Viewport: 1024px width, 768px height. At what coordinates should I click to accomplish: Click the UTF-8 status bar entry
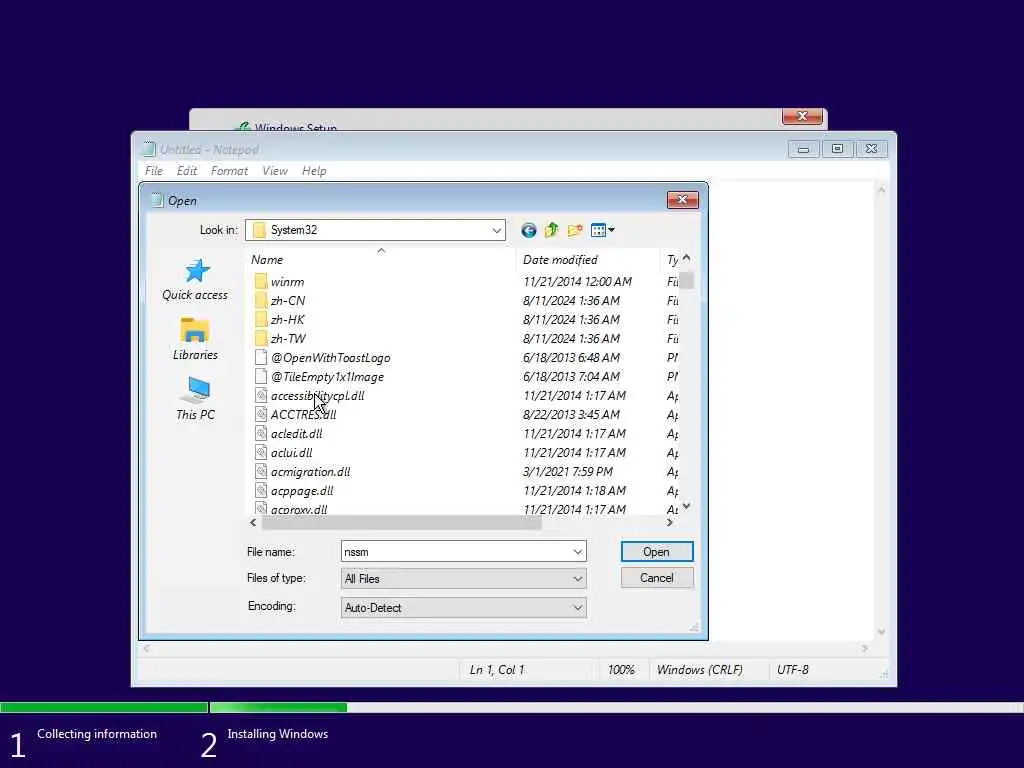pos(792,669)
